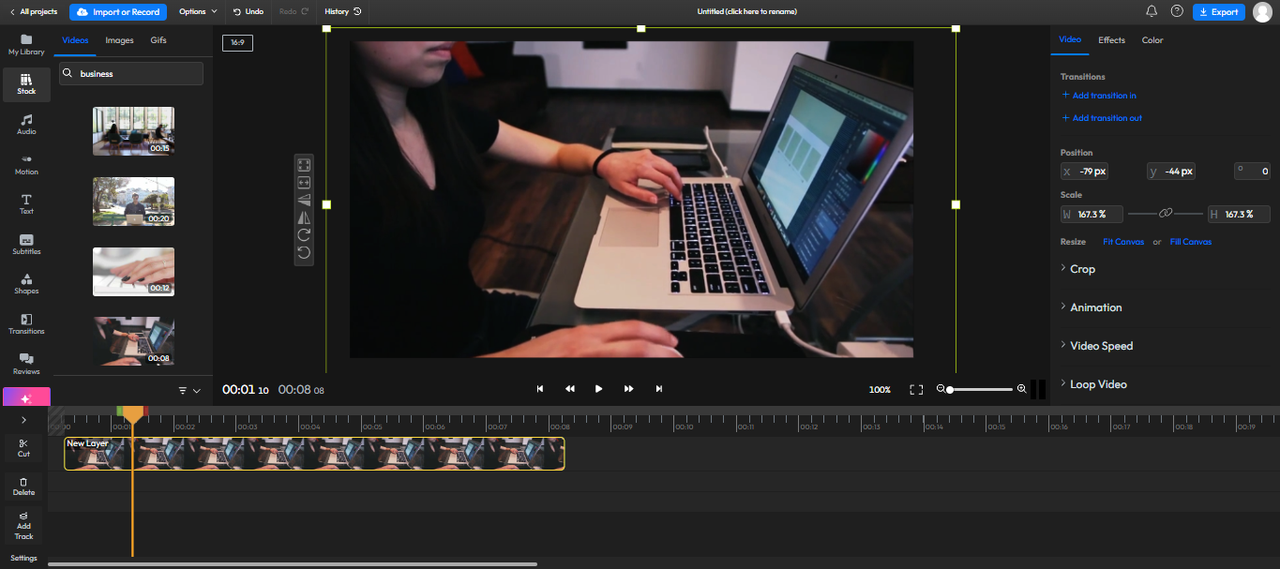
Task: Fast forward the video playback
Action: click(629, 389)
